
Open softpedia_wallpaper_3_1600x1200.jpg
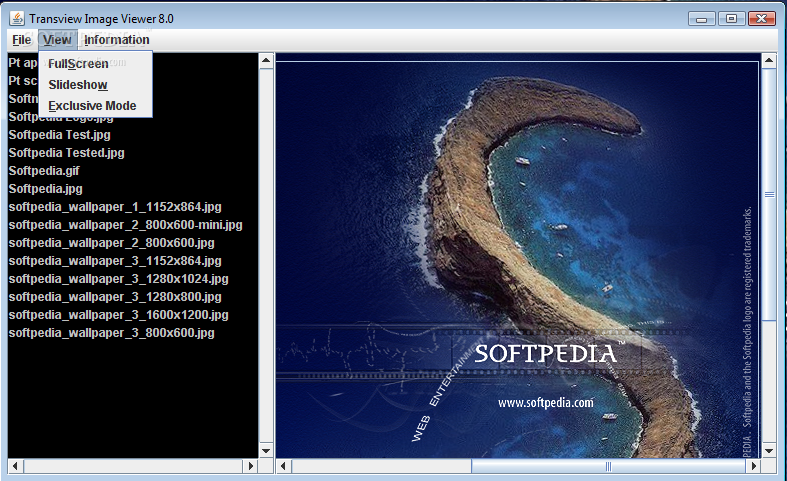pos(118,315)
